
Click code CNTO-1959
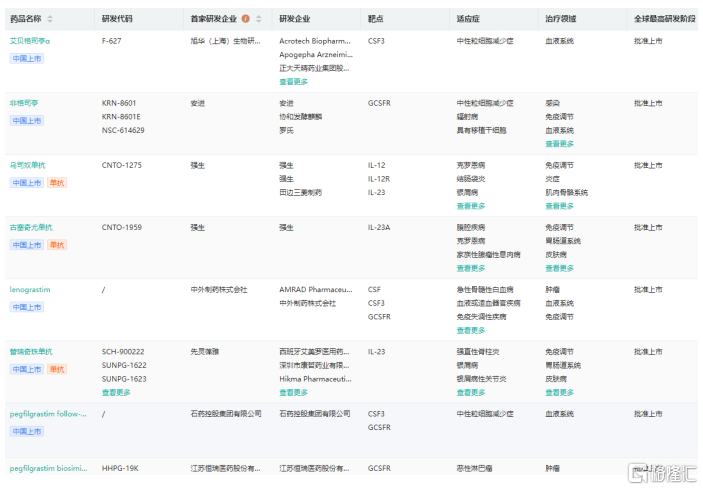[122, 228]
